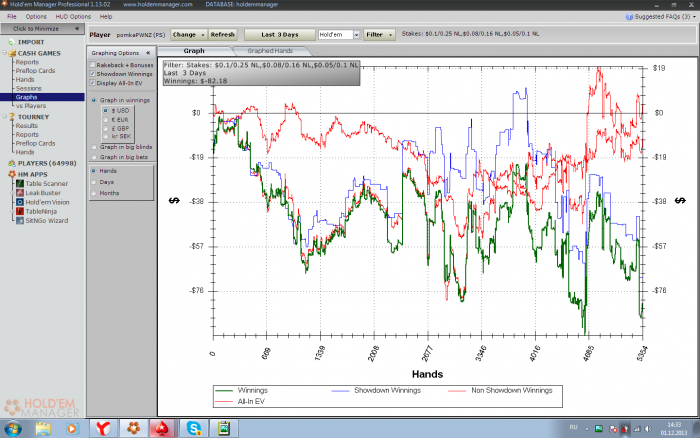This screenshot has width=700, height=438.
Task: Expand Suggested FAQs dropdown arrow
Action: [x=694, y=17]
